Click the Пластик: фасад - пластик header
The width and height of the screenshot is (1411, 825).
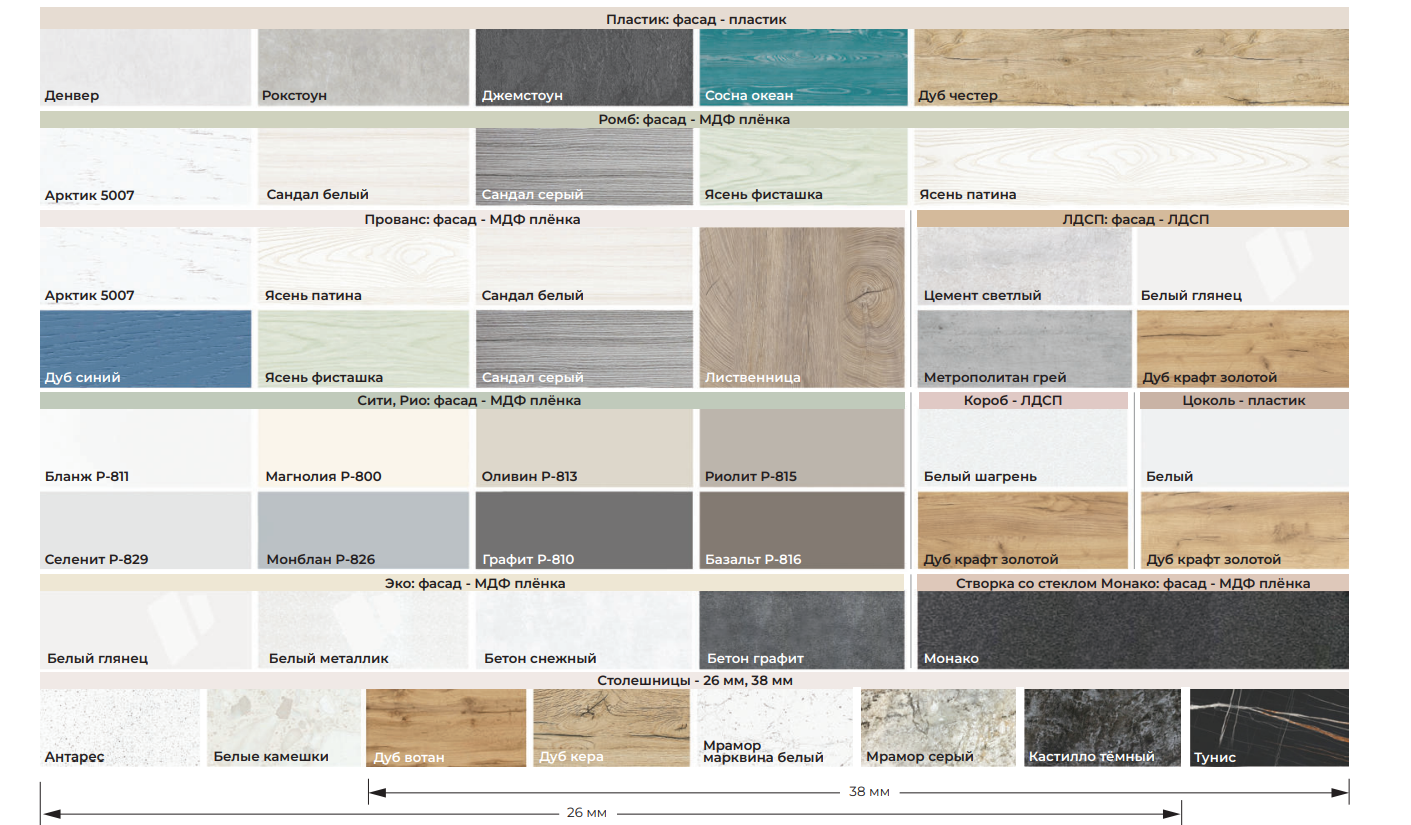[694, 19]
